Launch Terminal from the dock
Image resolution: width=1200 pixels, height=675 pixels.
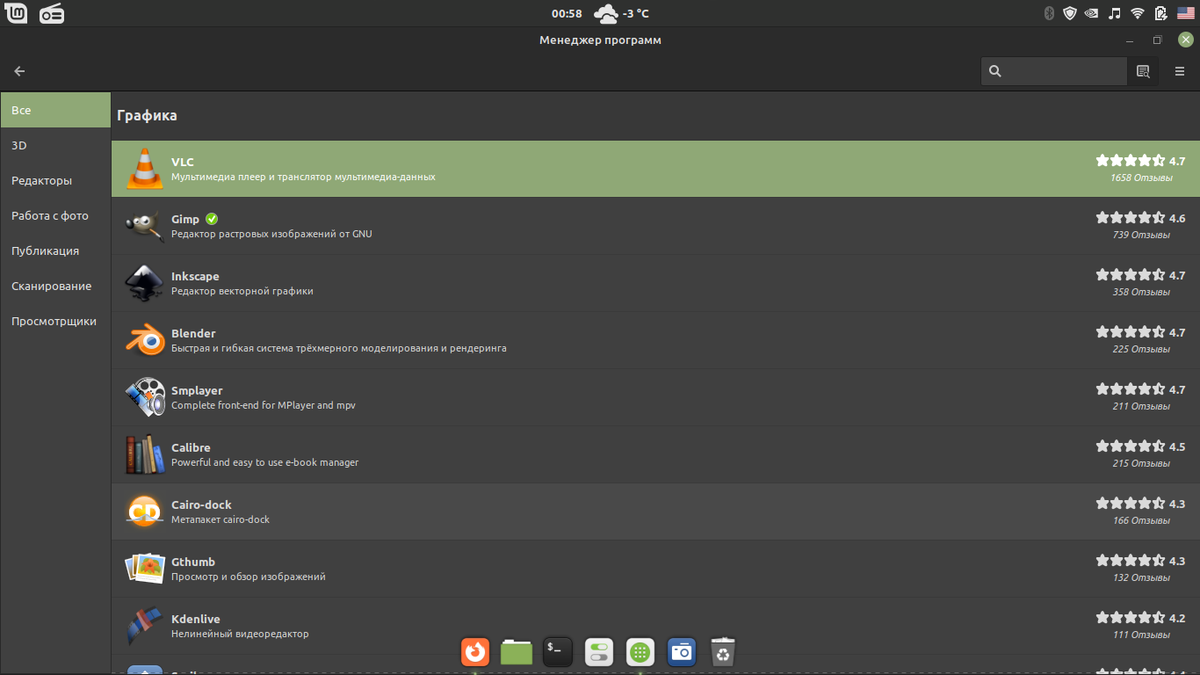tap(558, 652)
